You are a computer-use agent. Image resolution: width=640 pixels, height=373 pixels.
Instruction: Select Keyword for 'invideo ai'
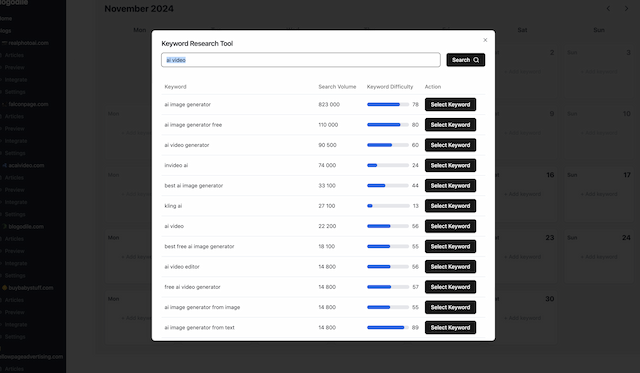click(x=450, y=165)
